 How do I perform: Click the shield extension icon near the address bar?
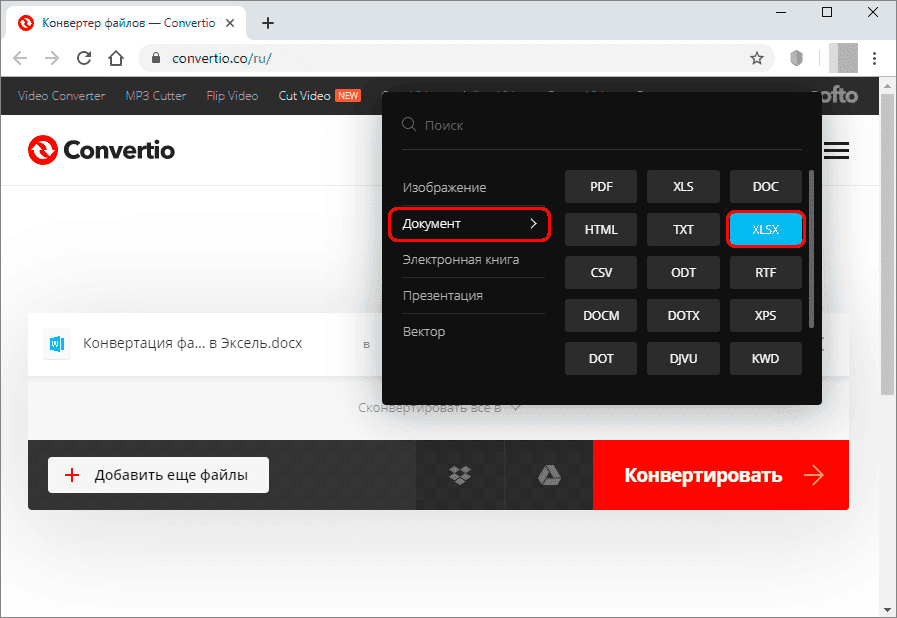(795, 59)
